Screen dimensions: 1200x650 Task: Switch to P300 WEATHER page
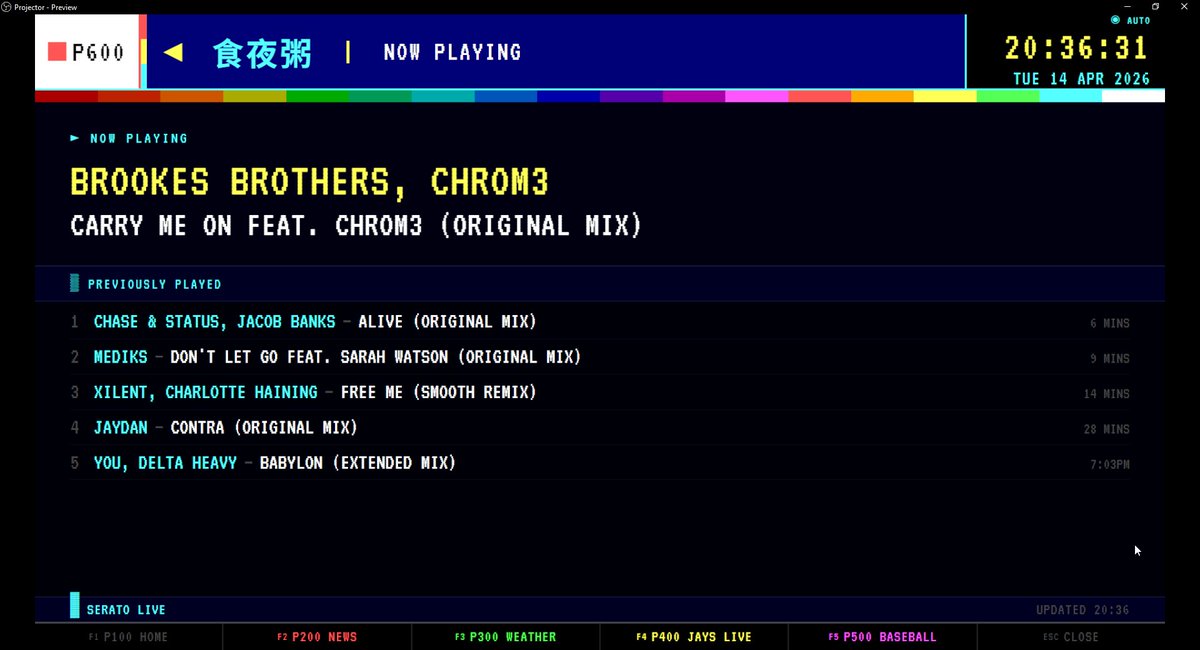pyautogui.click(x=505, y=637)
